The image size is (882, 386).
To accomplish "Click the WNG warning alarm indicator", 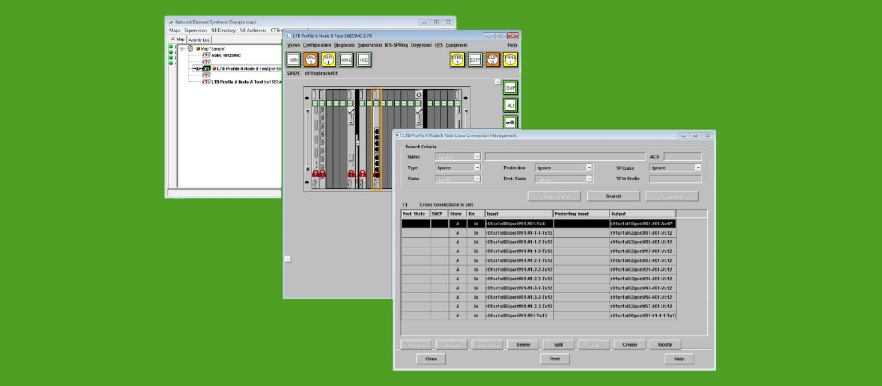I will click(x=346, y=59).
